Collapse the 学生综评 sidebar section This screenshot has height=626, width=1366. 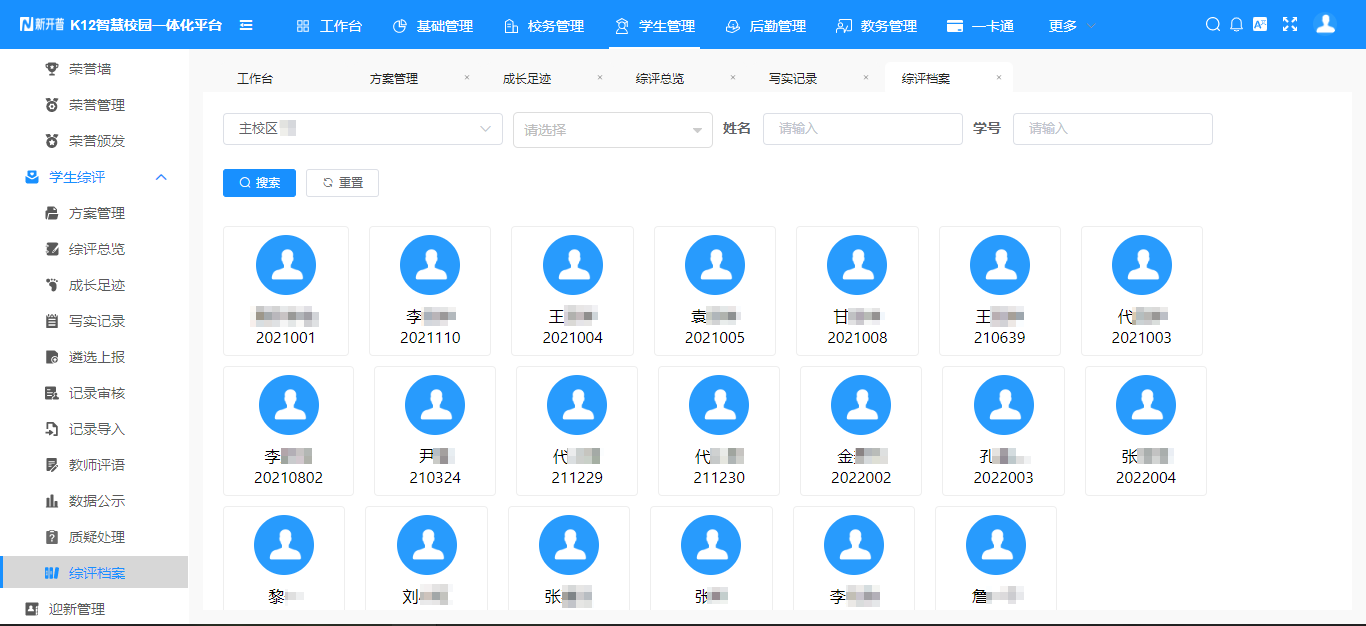coord(162,177)
